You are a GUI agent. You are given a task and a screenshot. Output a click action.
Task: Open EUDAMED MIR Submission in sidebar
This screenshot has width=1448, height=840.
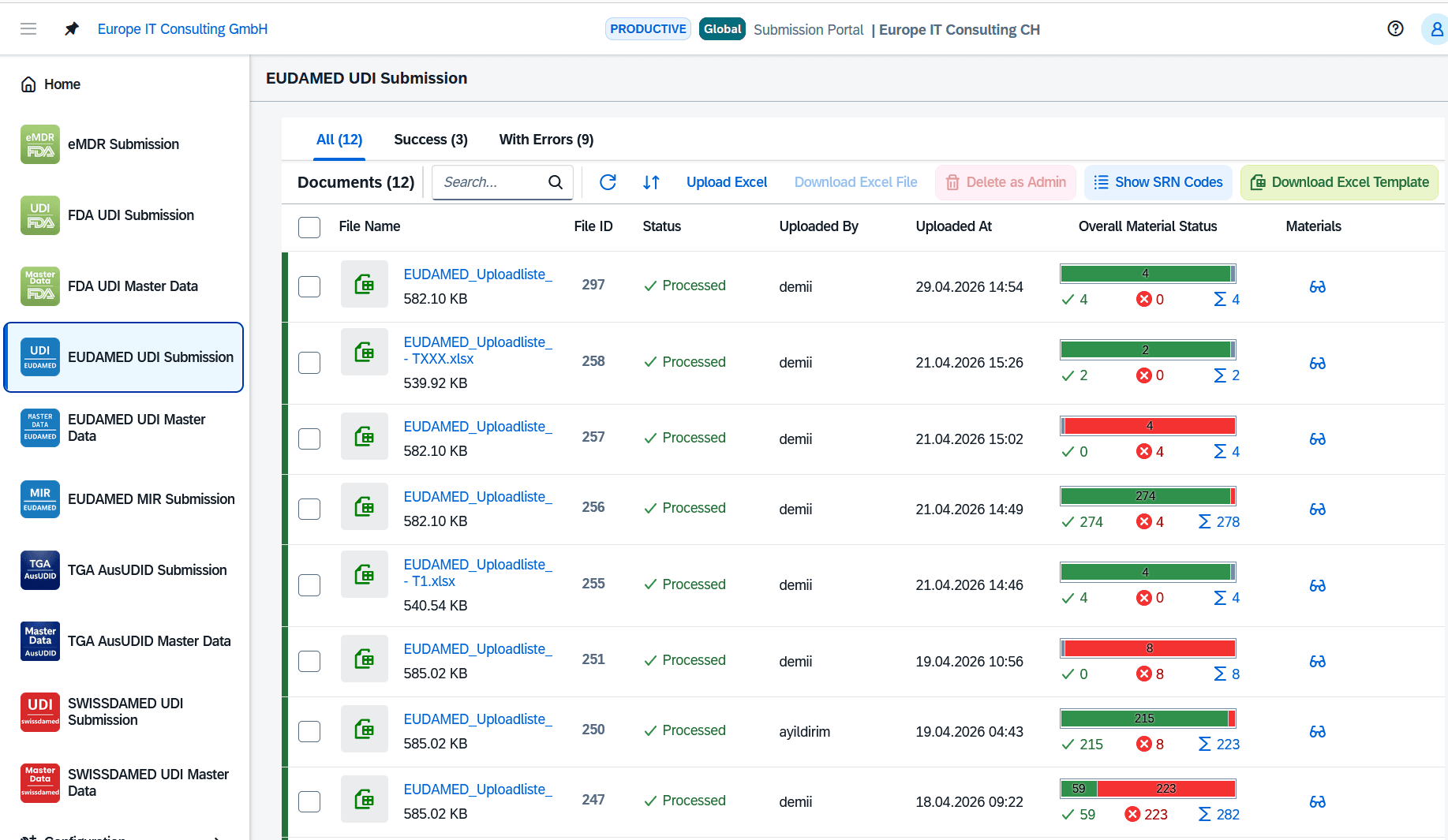coord(124,499)
